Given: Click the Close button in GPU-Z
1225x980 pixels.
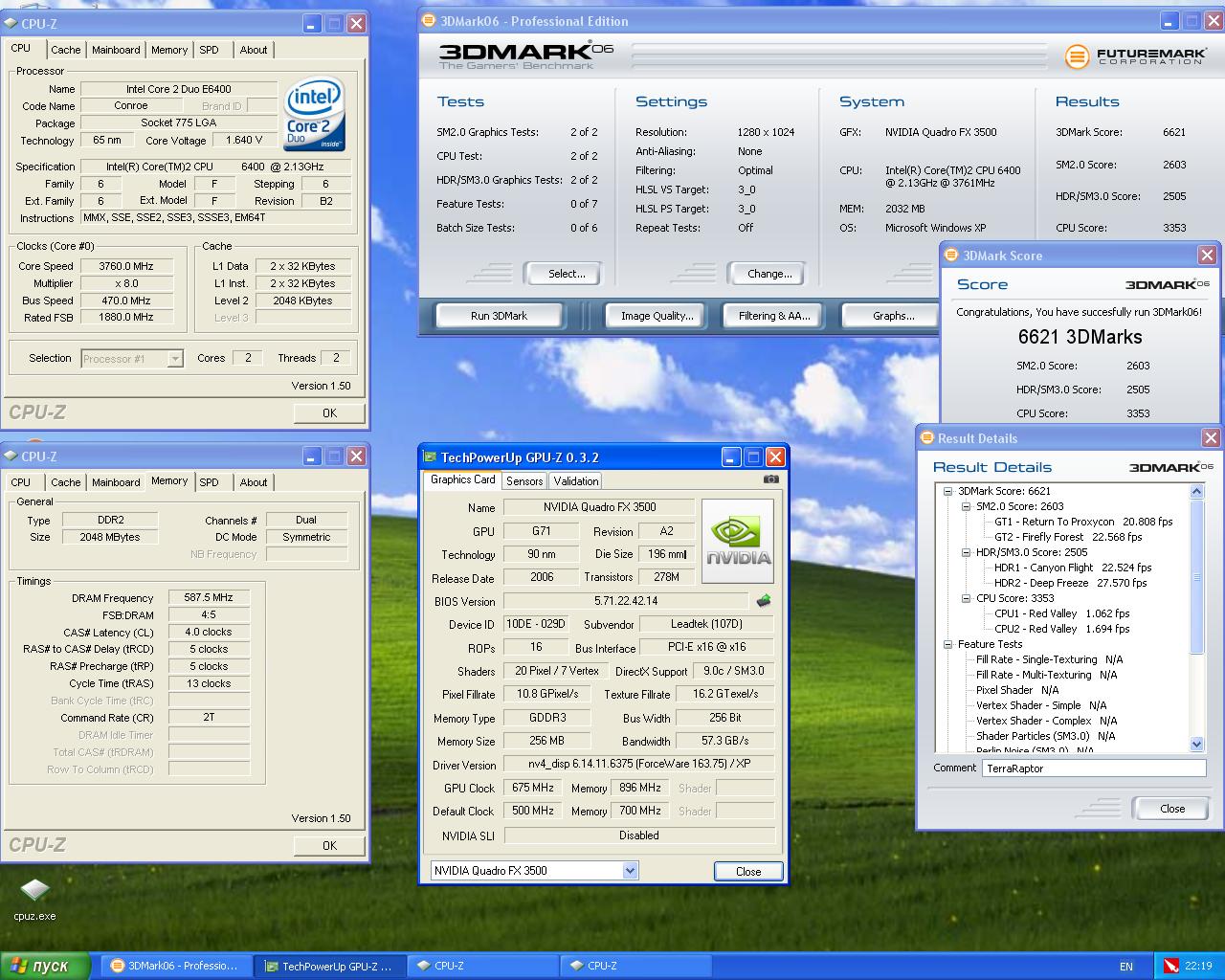Looking at the screenshot, I should (x=748, y=871).
